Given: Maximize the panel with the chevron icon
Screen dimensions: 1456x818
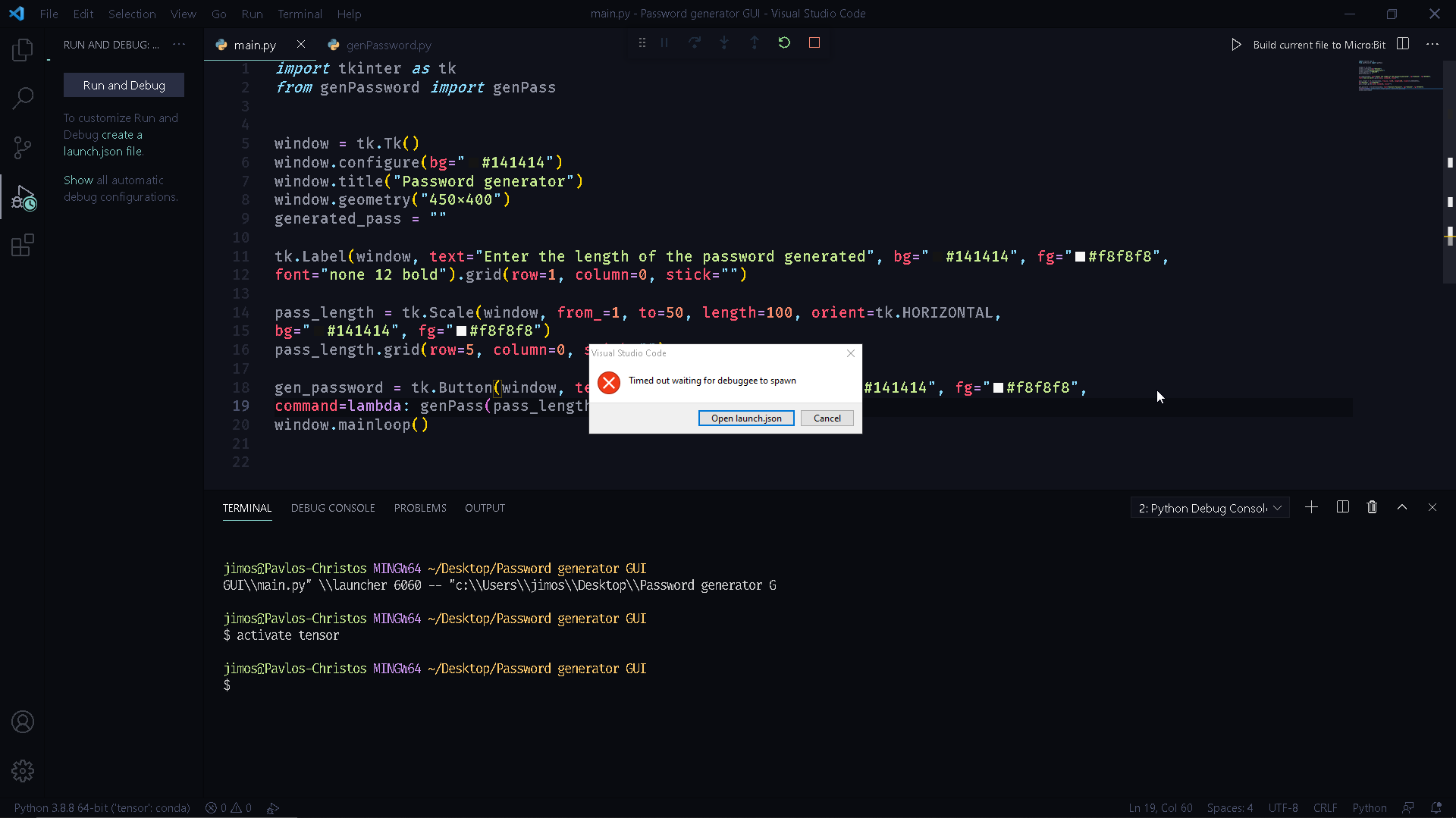Looking at the screenshot, I should (1402, 506).
